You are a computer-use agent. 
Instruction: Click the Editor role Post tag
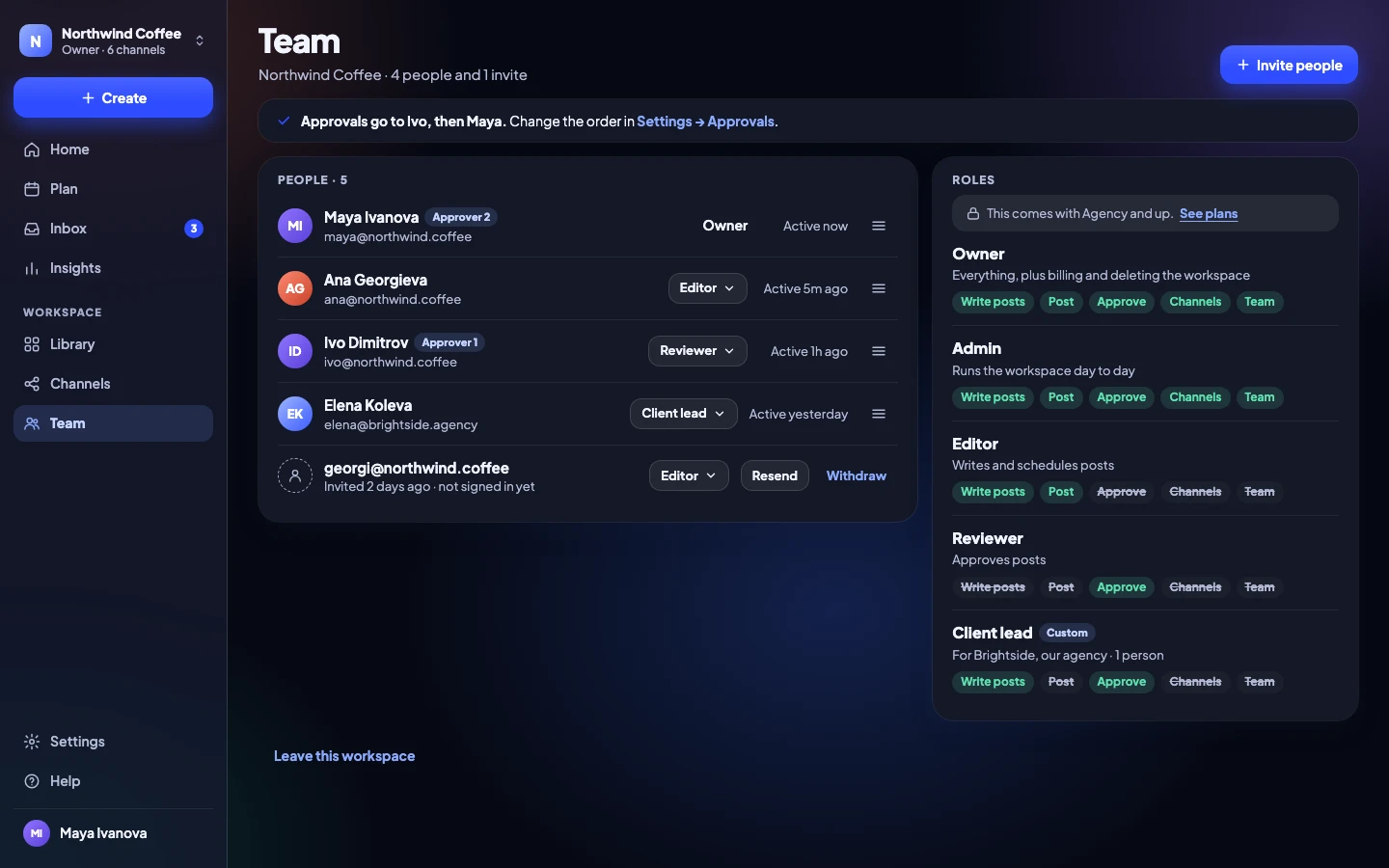[1061, 492]
